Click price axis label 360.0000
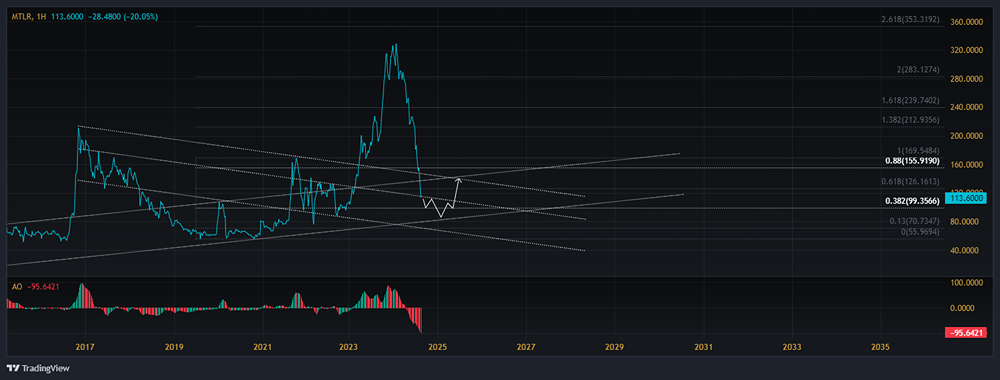 click(967, 22)
